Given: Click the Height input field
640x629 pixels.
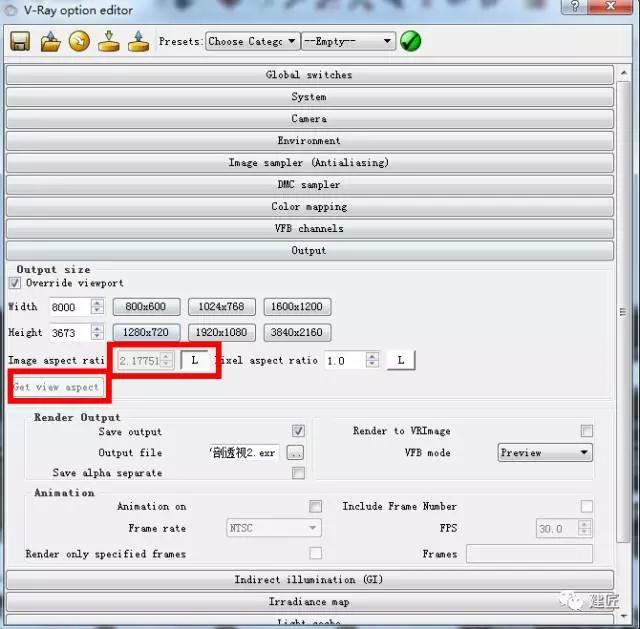Looking at the screenshot, I should pos(69,333).
